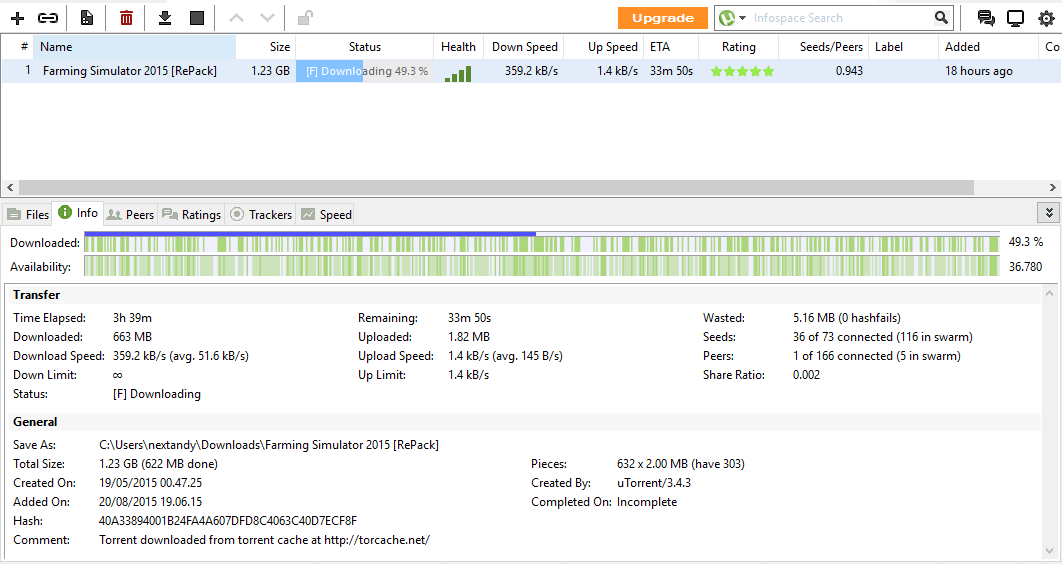1062x564 pixels.
Task: Click the green health bars icon
Action: tap(458, 73)
